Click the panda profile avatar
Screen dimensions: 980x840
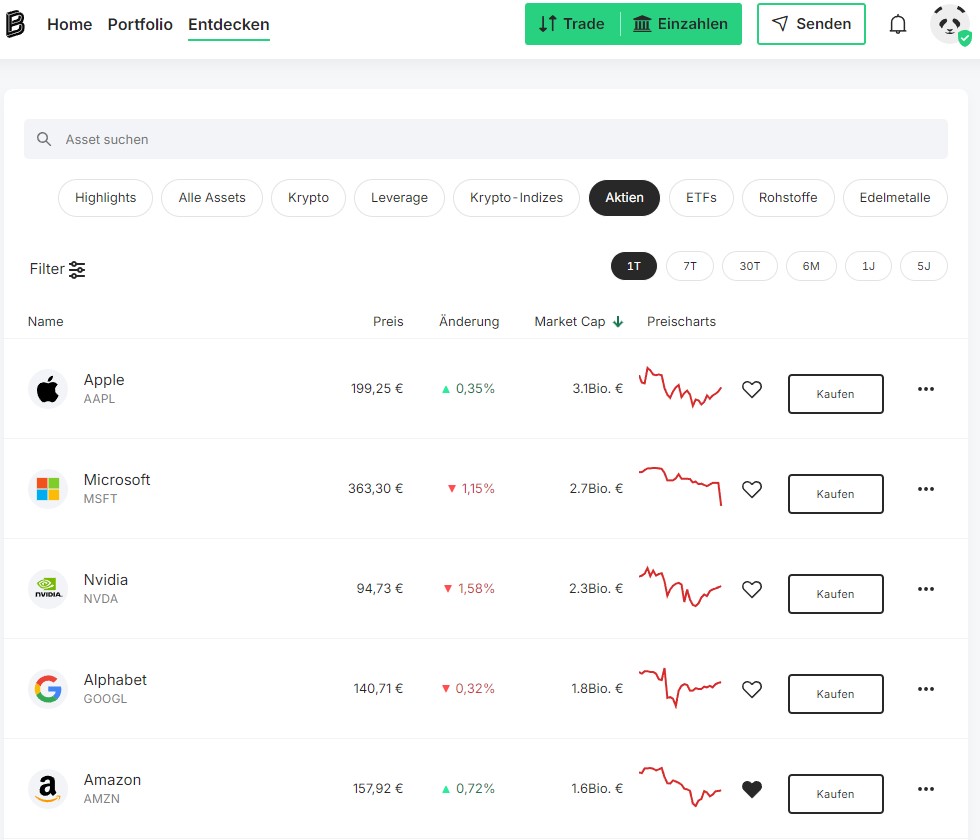[x=948, y=23]
